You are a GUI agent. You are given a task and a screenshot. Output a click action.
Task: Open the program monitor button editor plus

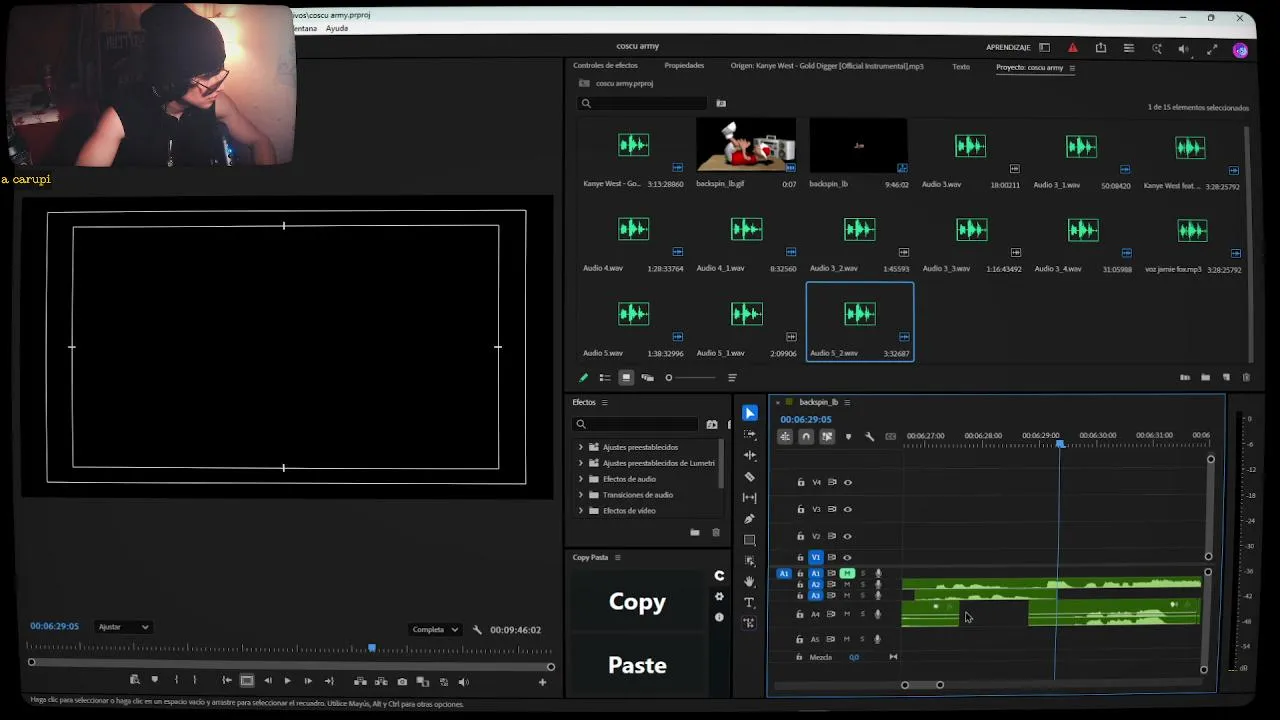coord(542,682)
